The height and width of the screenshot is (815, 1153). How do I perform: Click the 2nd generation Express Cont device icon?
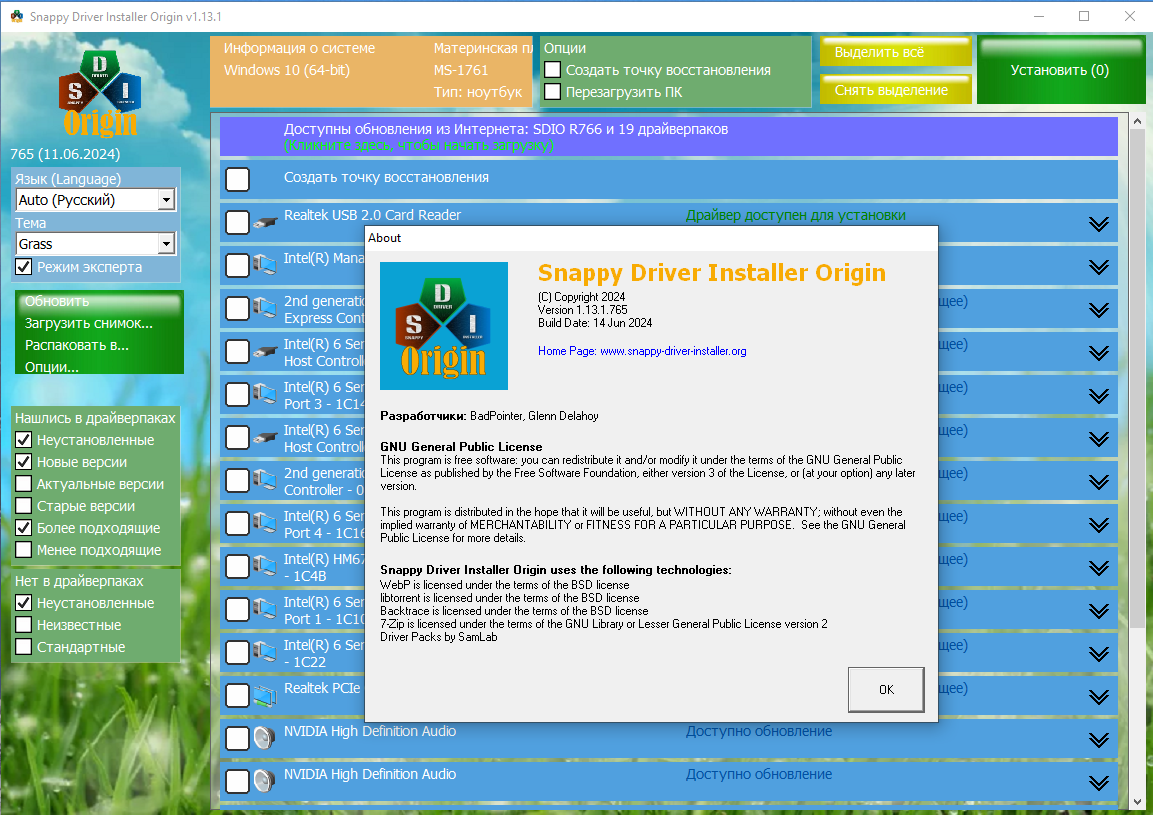265,308
